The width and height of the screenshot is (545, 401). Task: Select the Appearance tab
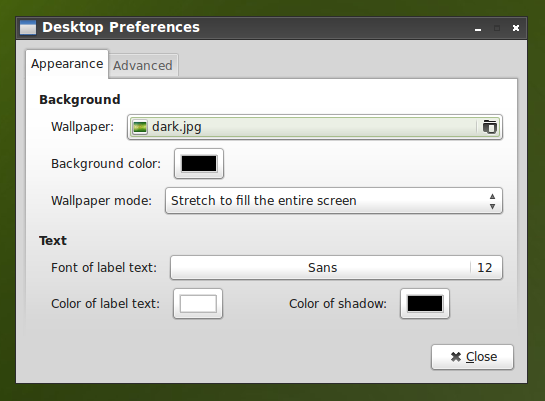[x=67, y=64]
